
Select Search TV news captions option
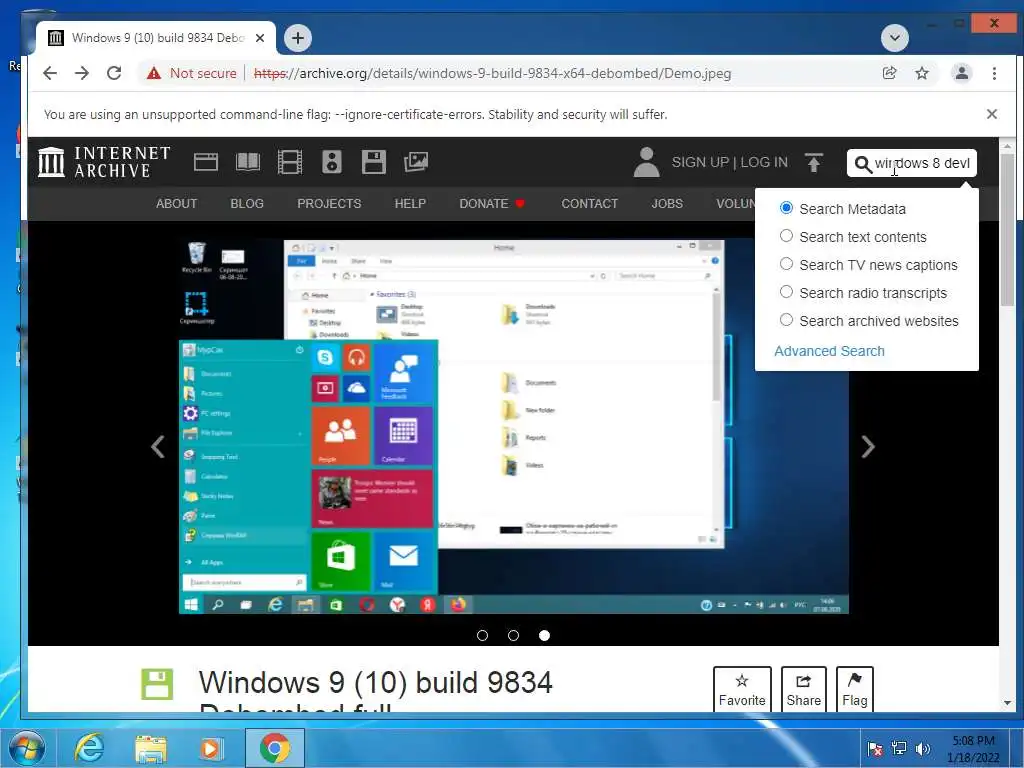(786, 264)
